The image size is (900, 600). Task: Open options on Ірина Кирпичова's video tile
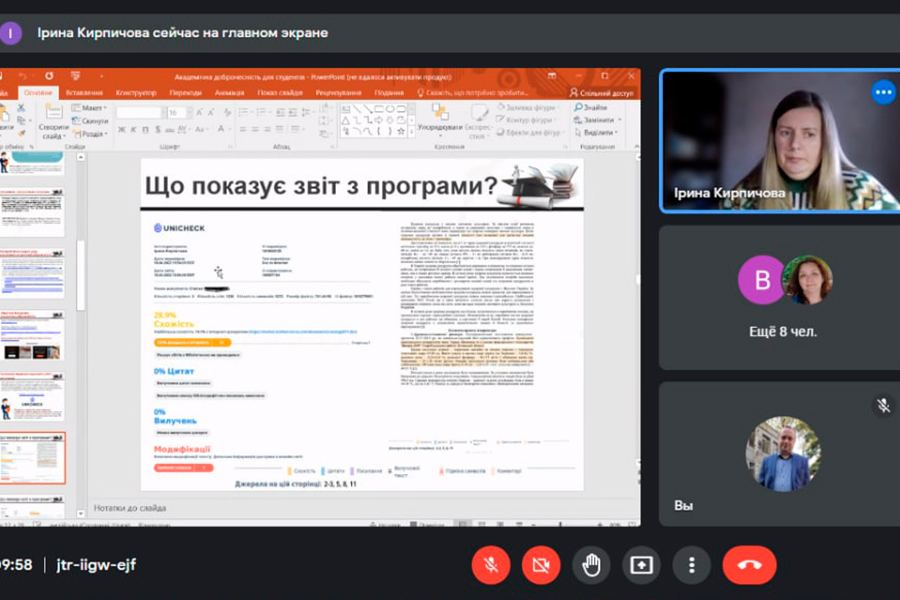pos(883,92)
